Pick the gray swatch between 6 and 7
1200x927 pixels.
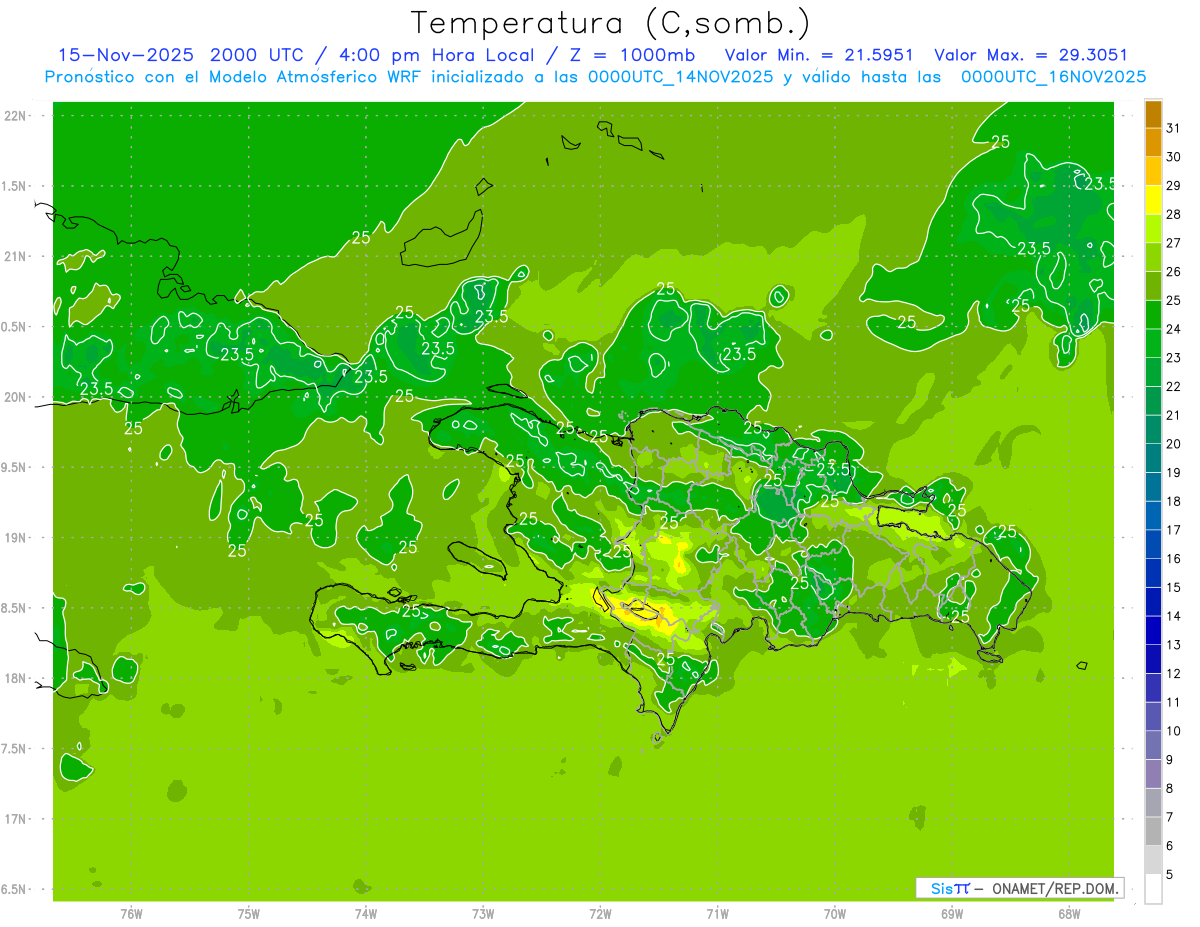(1153, 832)
